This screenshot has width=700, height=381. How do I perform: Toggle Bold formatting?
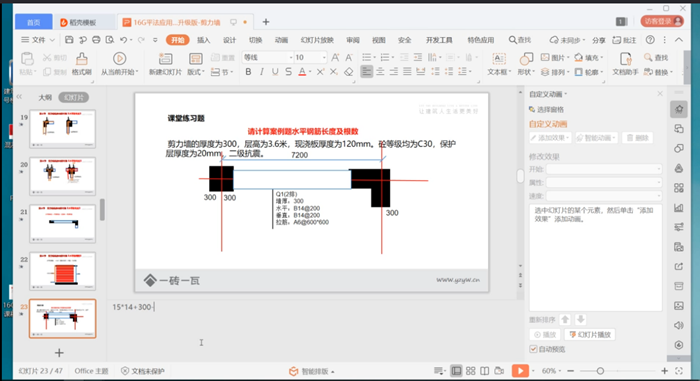click(x=248, y=71)
